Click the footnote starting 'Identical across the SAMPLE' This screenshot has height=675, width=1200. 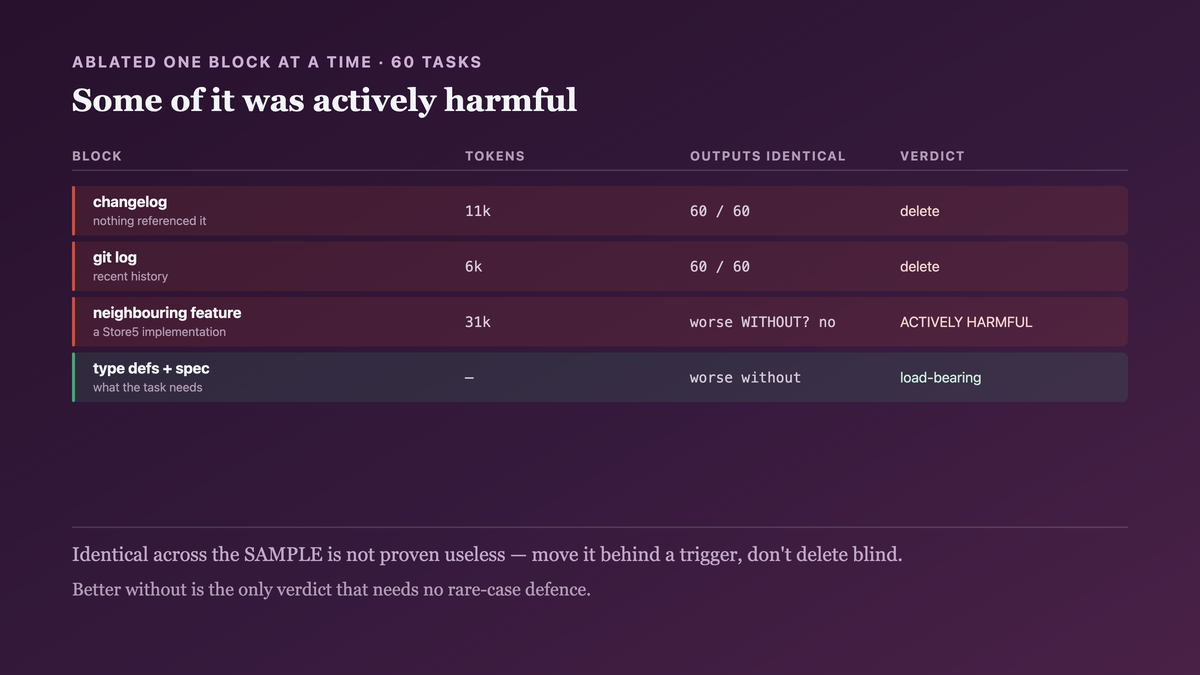coord(487,554)
